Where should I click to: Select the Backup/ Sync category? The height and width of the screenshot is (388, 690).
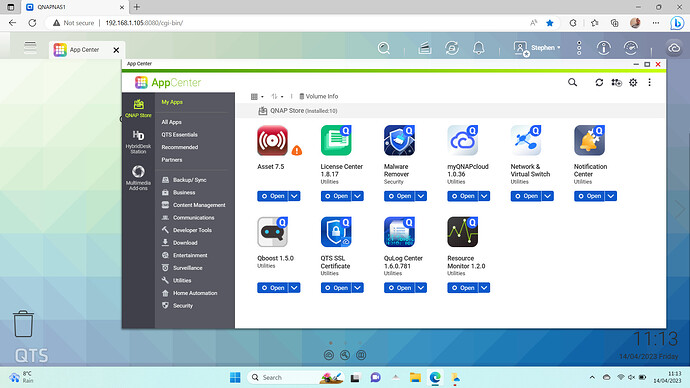point(184,180)
